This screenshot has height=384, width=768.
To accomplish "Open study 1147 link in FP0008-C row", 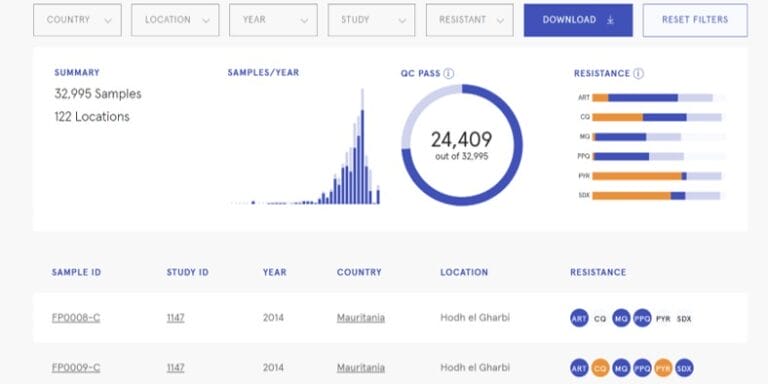I will 175,318.
